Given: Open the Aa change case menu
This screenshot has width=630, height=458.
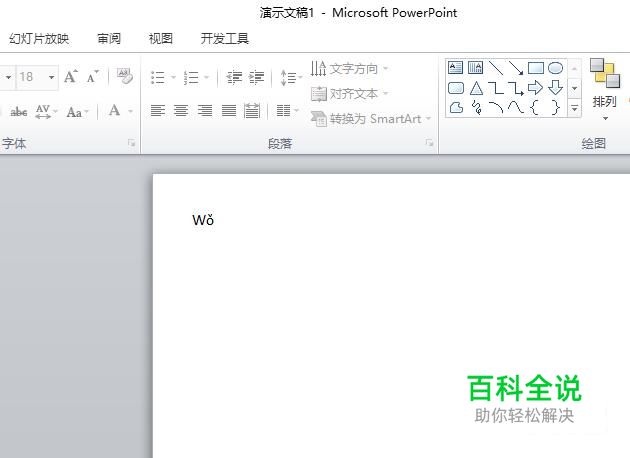Looking at the screenshot, I should coord(77,111).
